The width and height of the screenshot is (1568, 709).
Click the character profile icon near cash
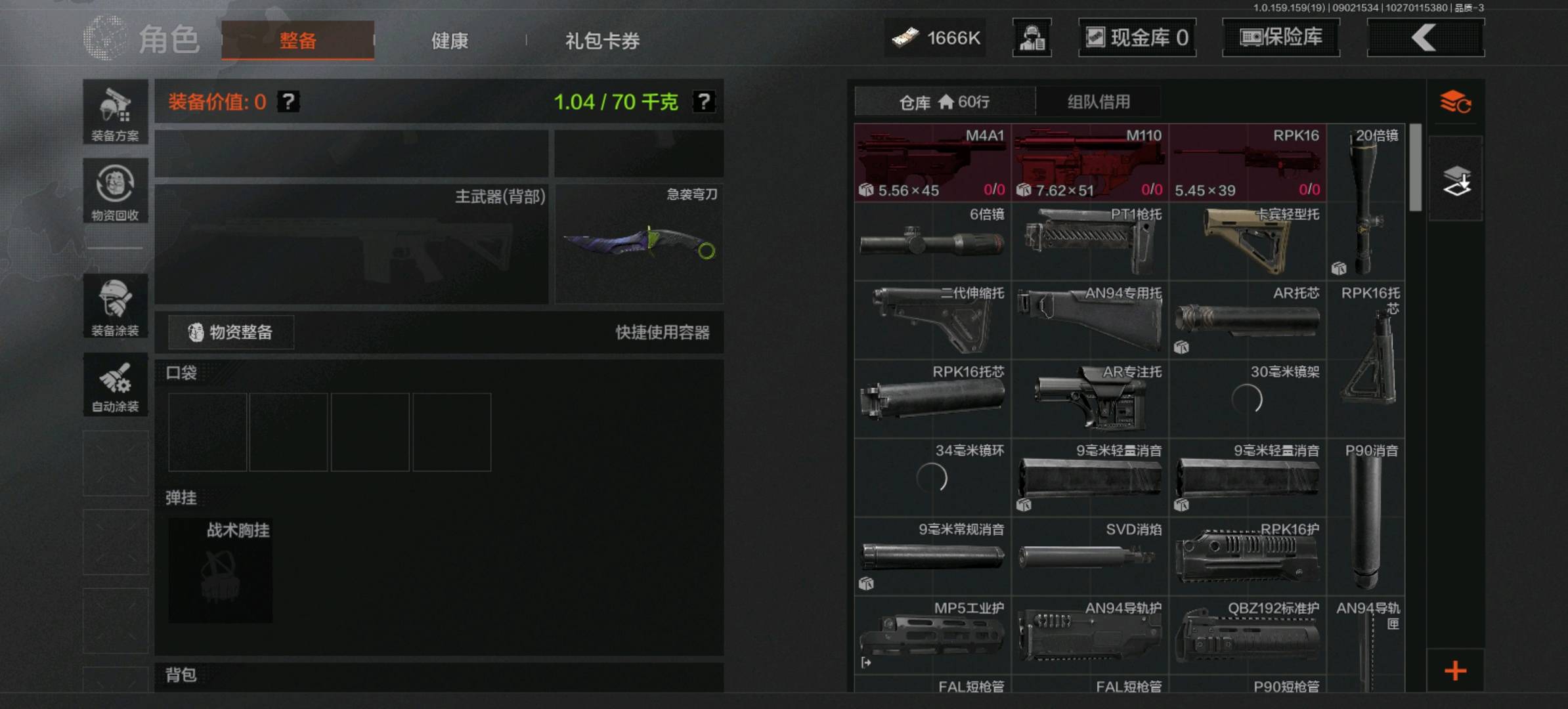coord(1032,37)
